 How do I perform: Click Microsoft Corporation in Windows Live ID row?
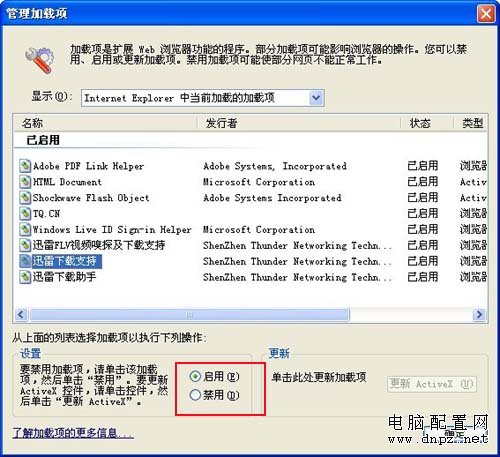coord(259,229)
